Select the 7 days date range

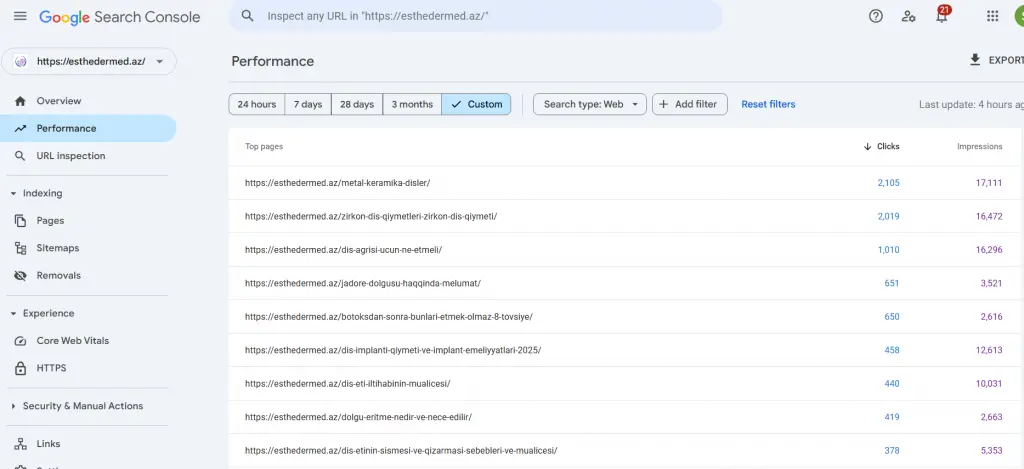(x=308, y=104)
